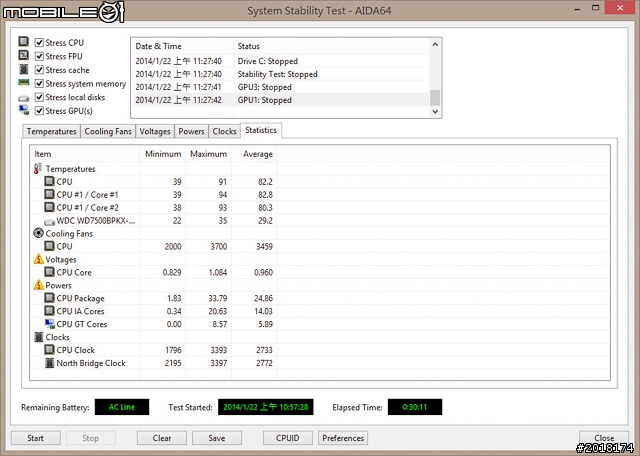This screenshot has width=640, height=456.
Task: Click the Average column header
Action: pyautogui.click(x=254, y=154)
